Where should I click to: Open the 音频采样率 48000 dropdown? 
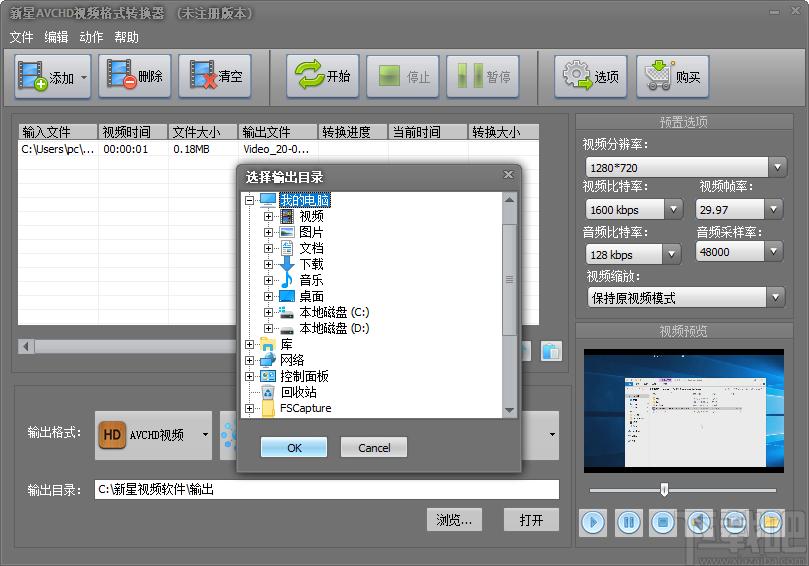773,252
